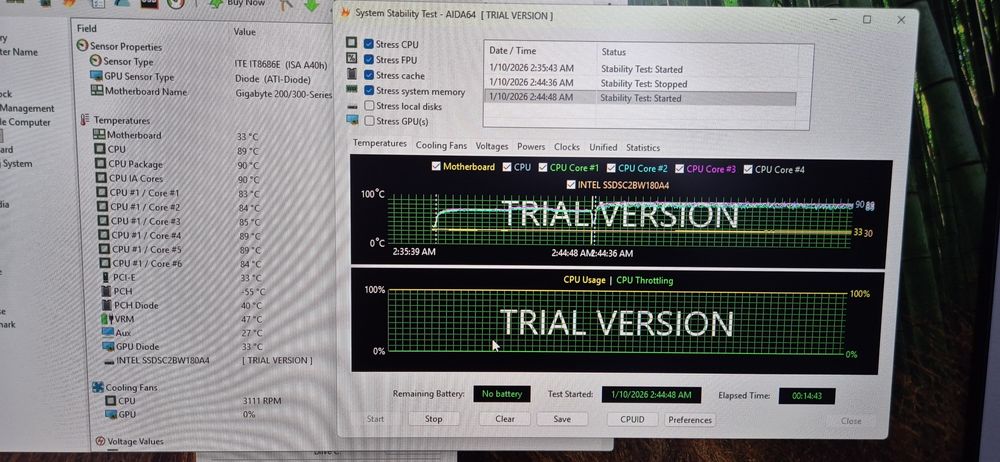The width and height of the screenshot is (1000, 462).
Task: Stop the stability test with Stop button
Action: coord(434,419)
